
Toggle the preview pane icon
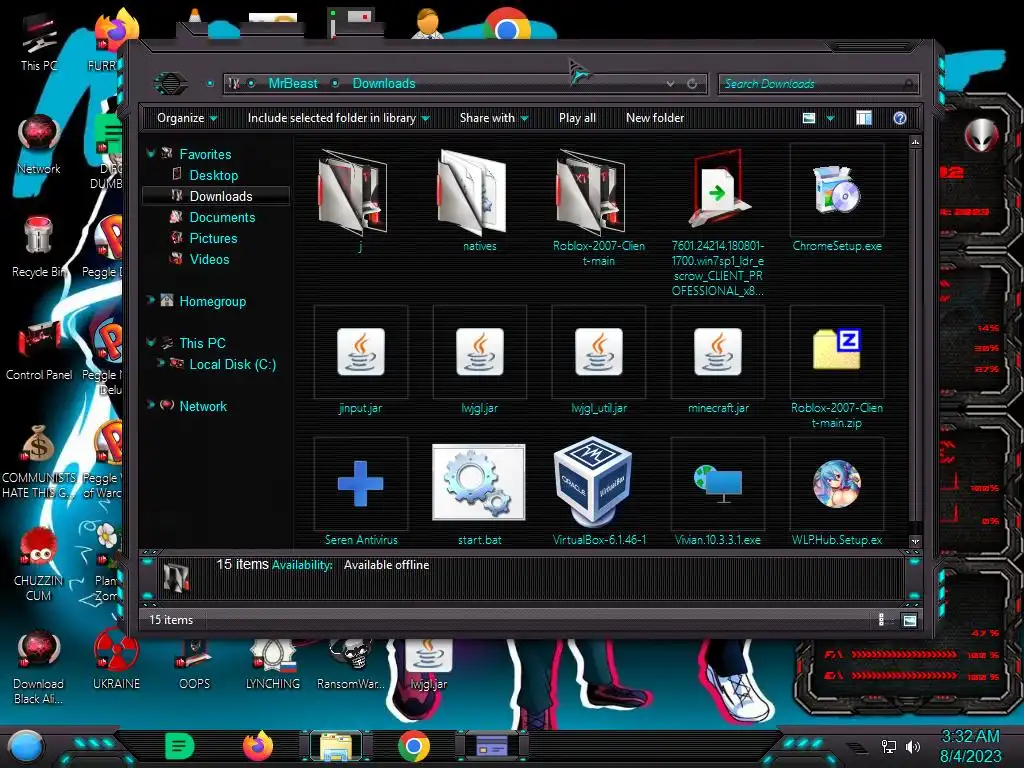coord(864,118)
